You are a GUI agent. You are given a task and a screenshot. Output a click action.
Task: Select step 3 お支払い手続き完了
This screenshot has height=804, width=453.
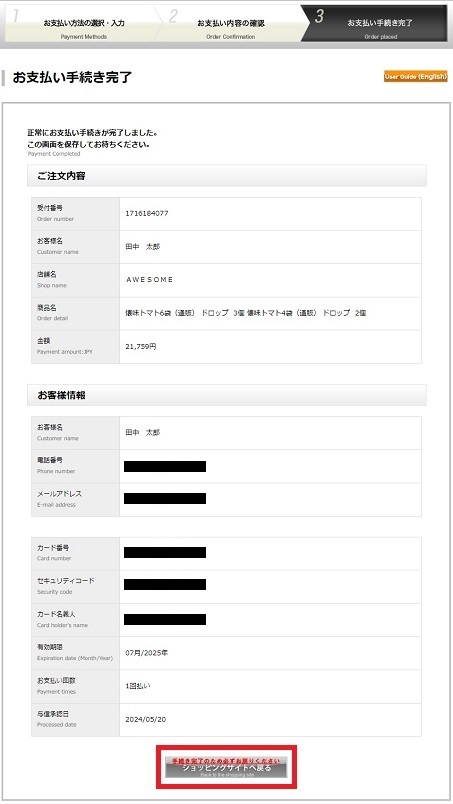[376, 24]
